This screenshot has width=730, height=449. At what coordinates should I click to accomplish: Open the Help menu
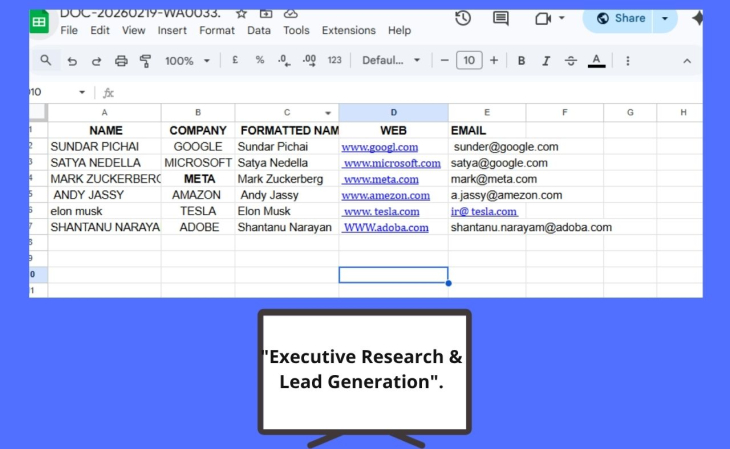[x=399, y=30]
